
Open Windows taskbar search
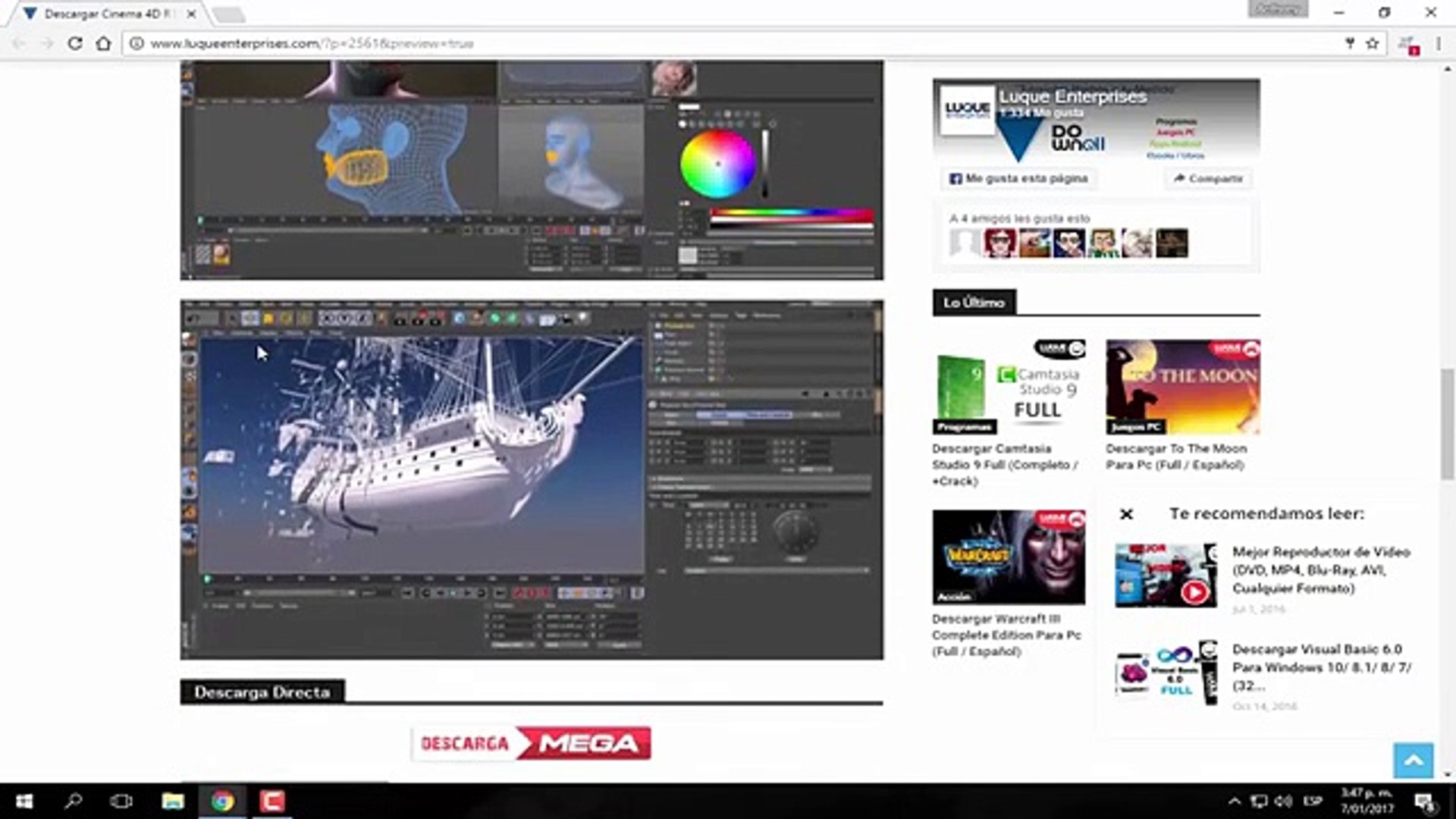point(74,801)
